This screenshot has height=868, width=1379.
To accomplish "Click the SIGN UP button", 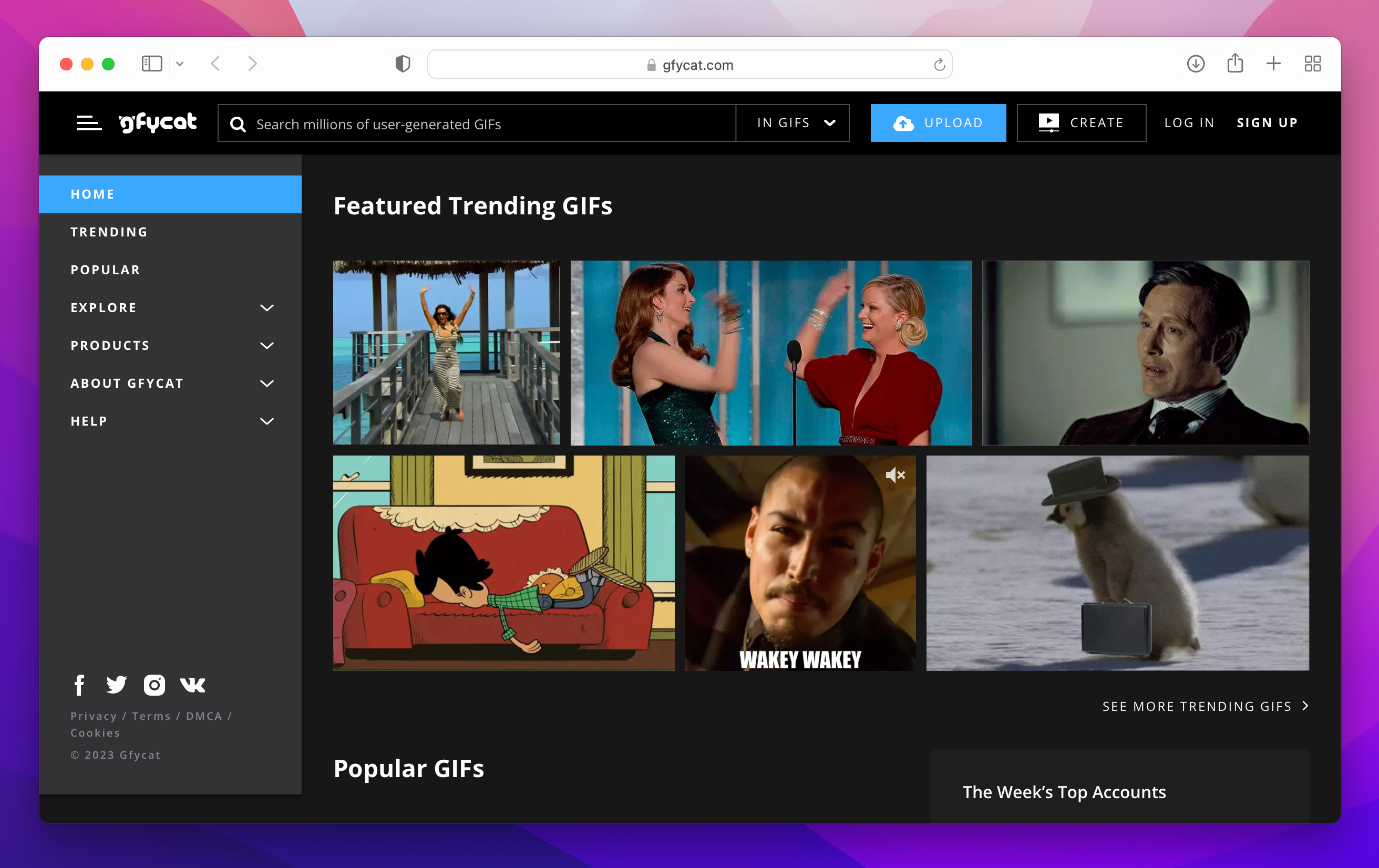I will [x=1268, y=122].
